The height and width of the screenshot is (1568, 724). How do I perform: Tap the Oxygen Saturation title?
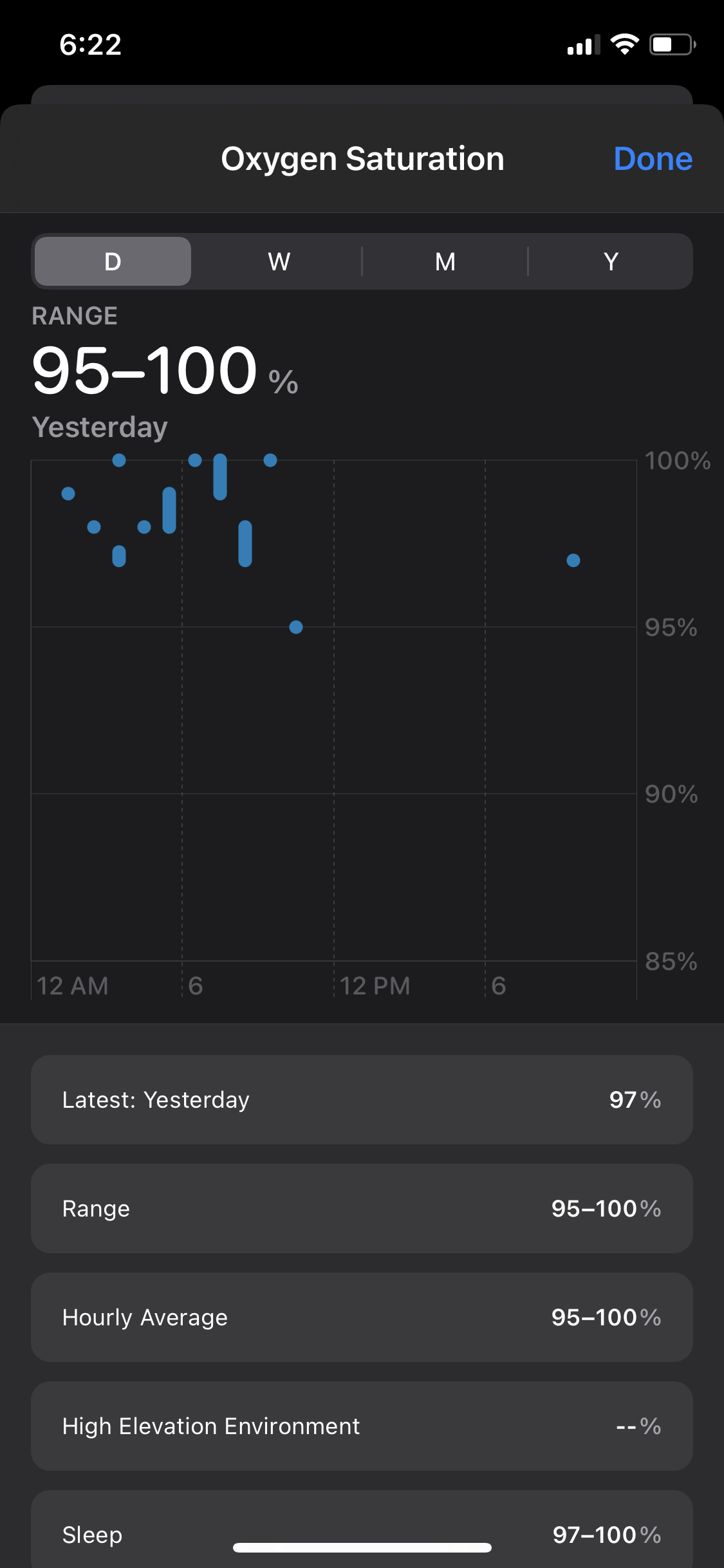(362, 159)
